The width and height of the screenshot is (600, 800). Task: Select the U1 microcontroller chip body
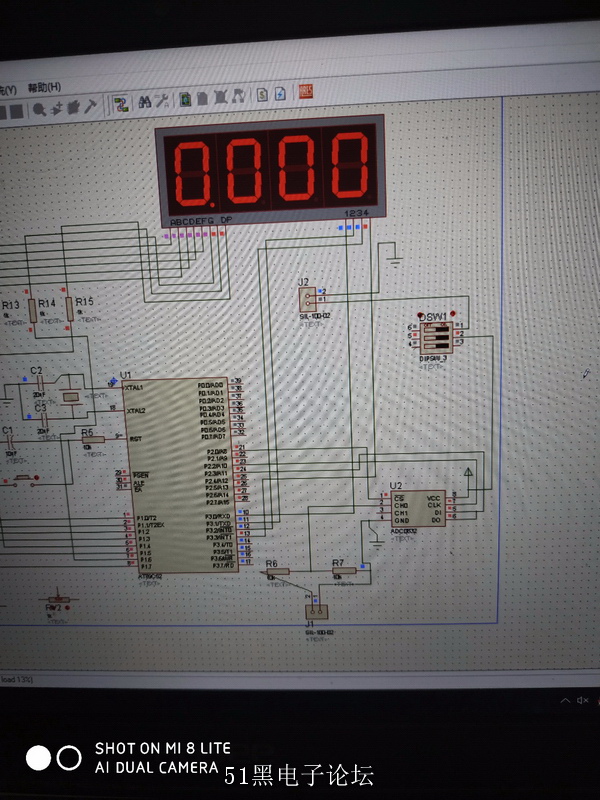pos(182,476)
